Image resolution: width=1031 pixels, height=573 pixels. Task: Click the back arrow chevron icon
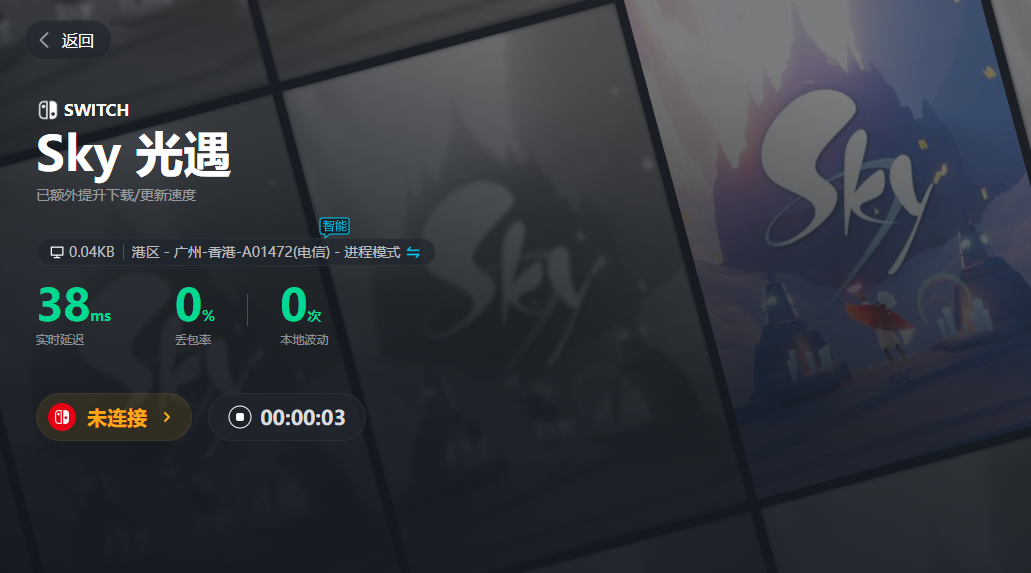[x=44, y=41]
